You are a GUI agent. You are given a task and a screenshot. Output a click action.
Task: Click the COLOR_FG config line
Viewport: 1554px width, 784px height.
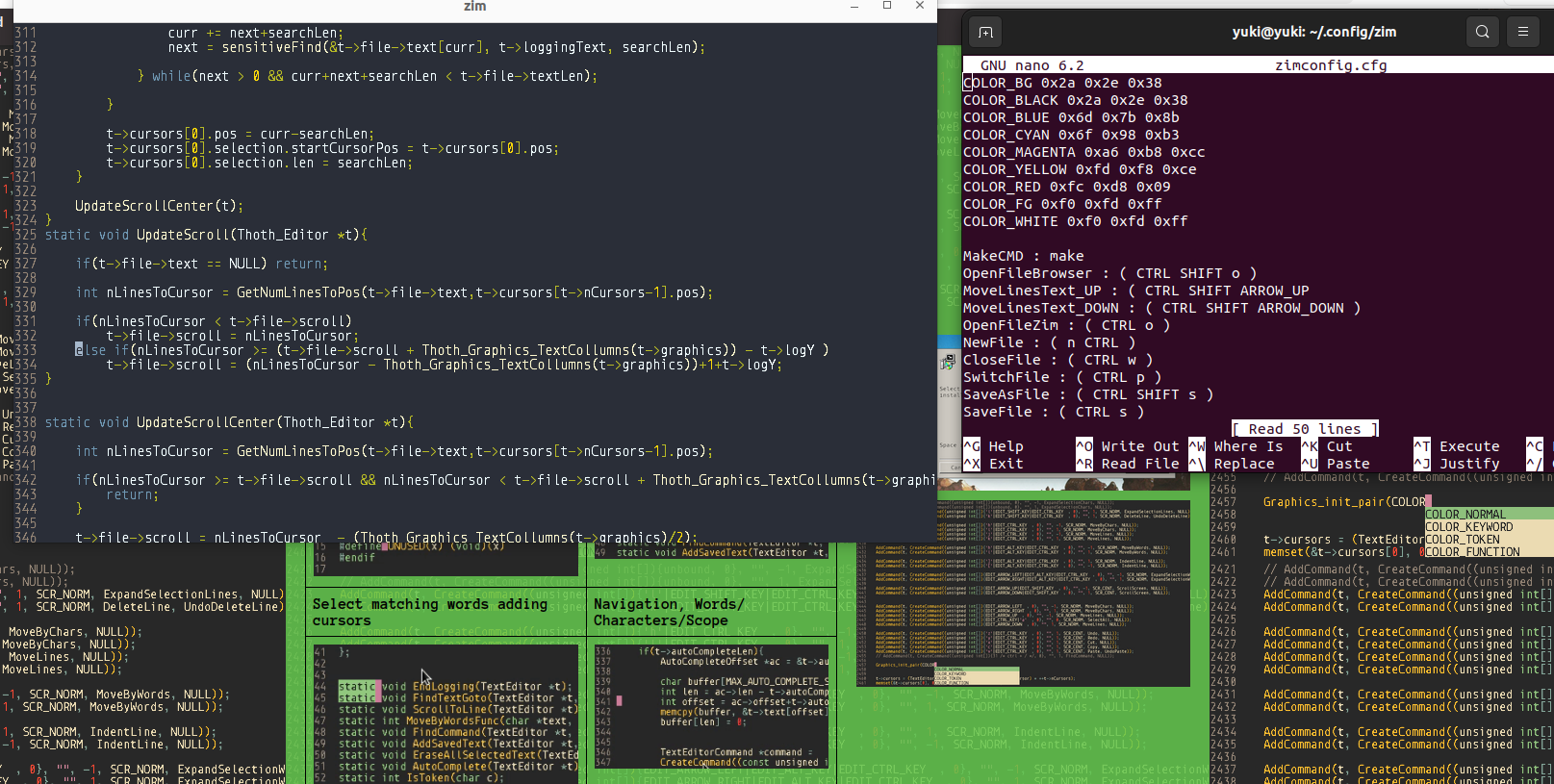pyautogui.click(x=1062, y=204)
